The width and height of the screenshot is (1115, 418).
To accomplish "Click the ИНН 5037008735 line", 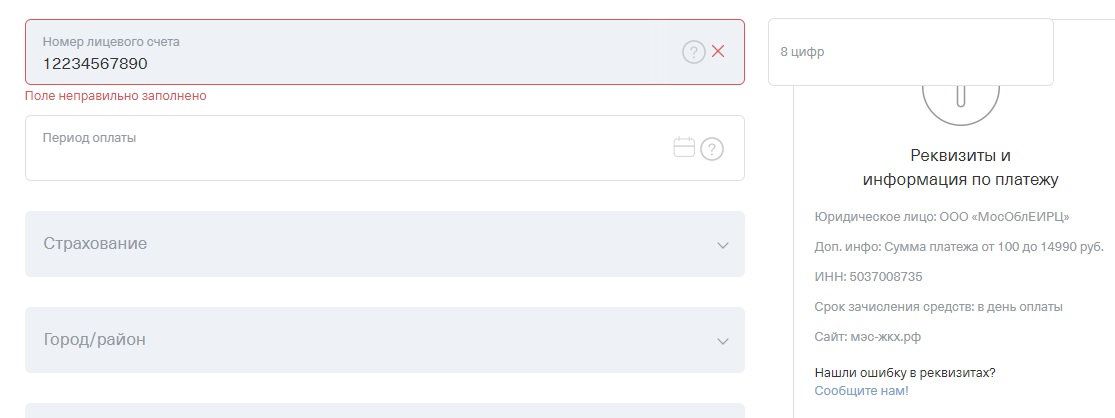I will (868, 276).
